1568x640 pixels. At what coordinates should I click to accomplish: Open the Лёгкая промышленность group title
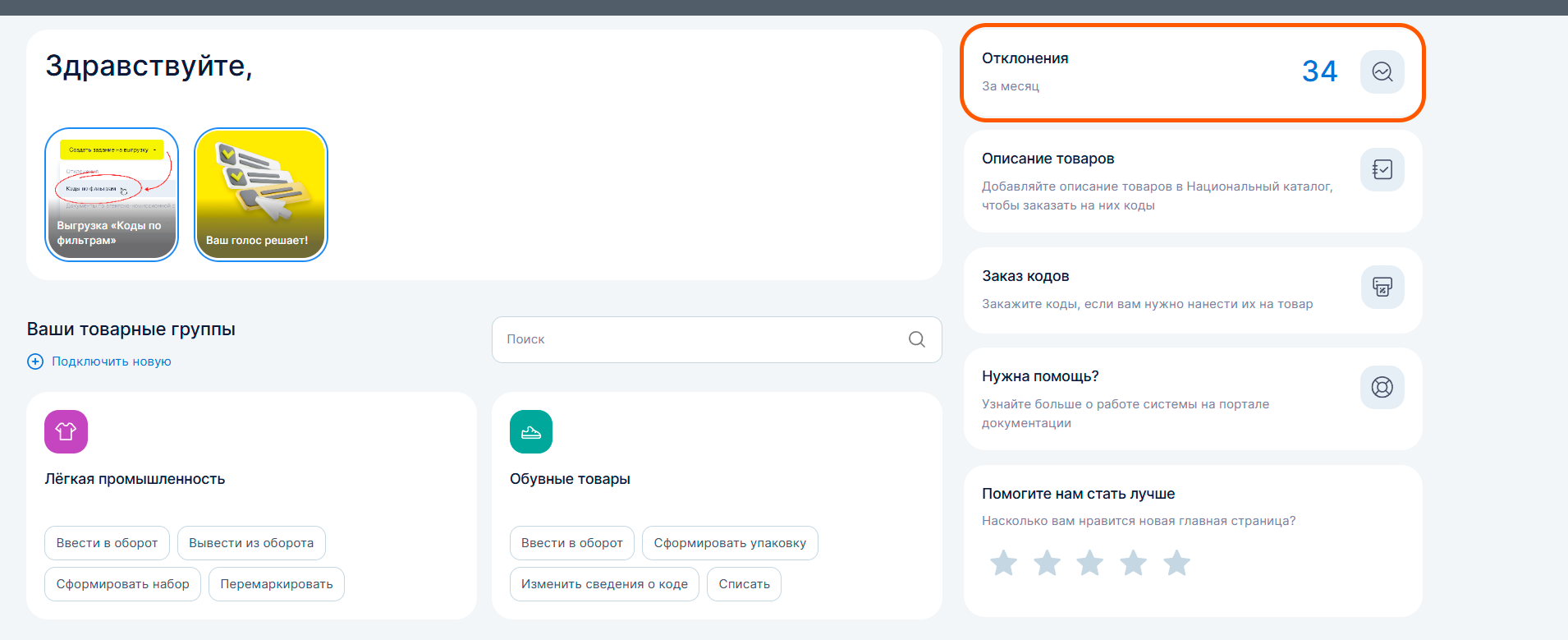(135, 479)
